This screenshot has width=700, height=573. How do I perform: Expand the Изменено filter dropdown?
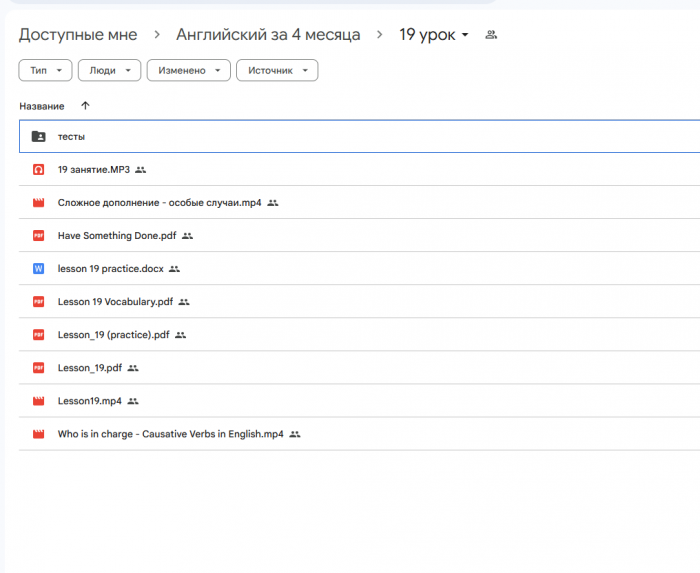click(188, 70)
